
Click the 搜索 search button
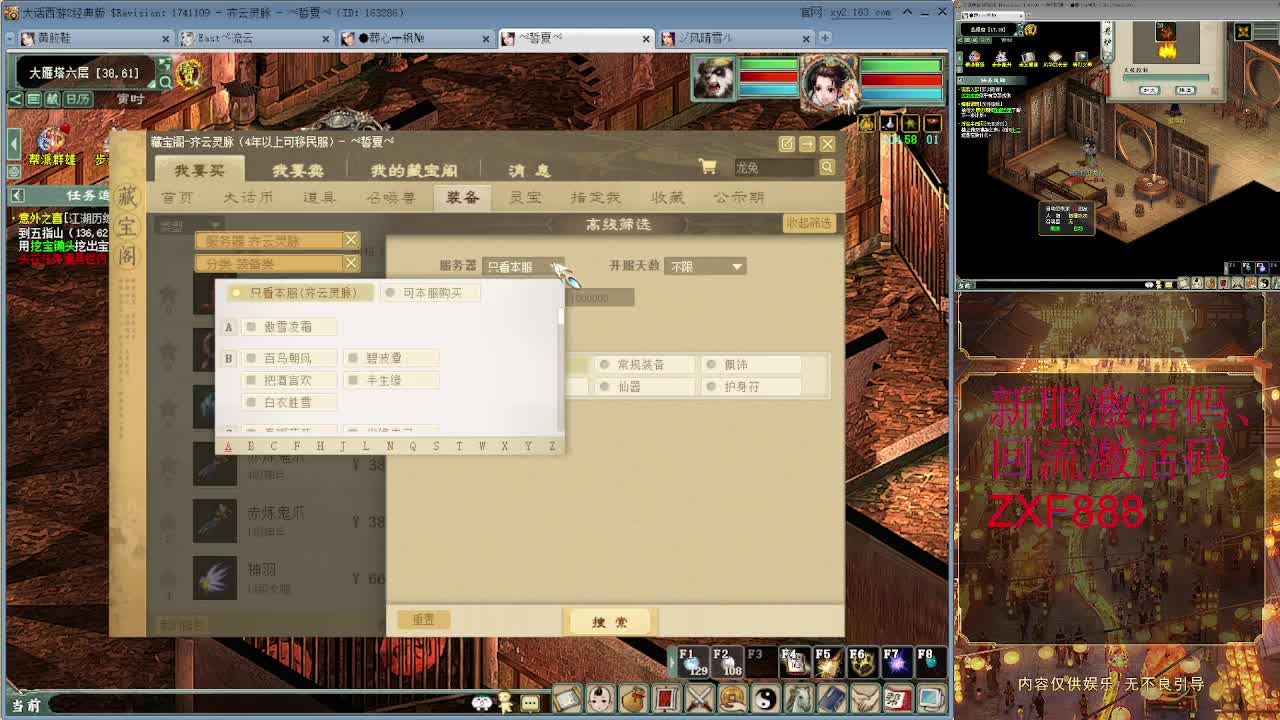[x=610, y=622]
